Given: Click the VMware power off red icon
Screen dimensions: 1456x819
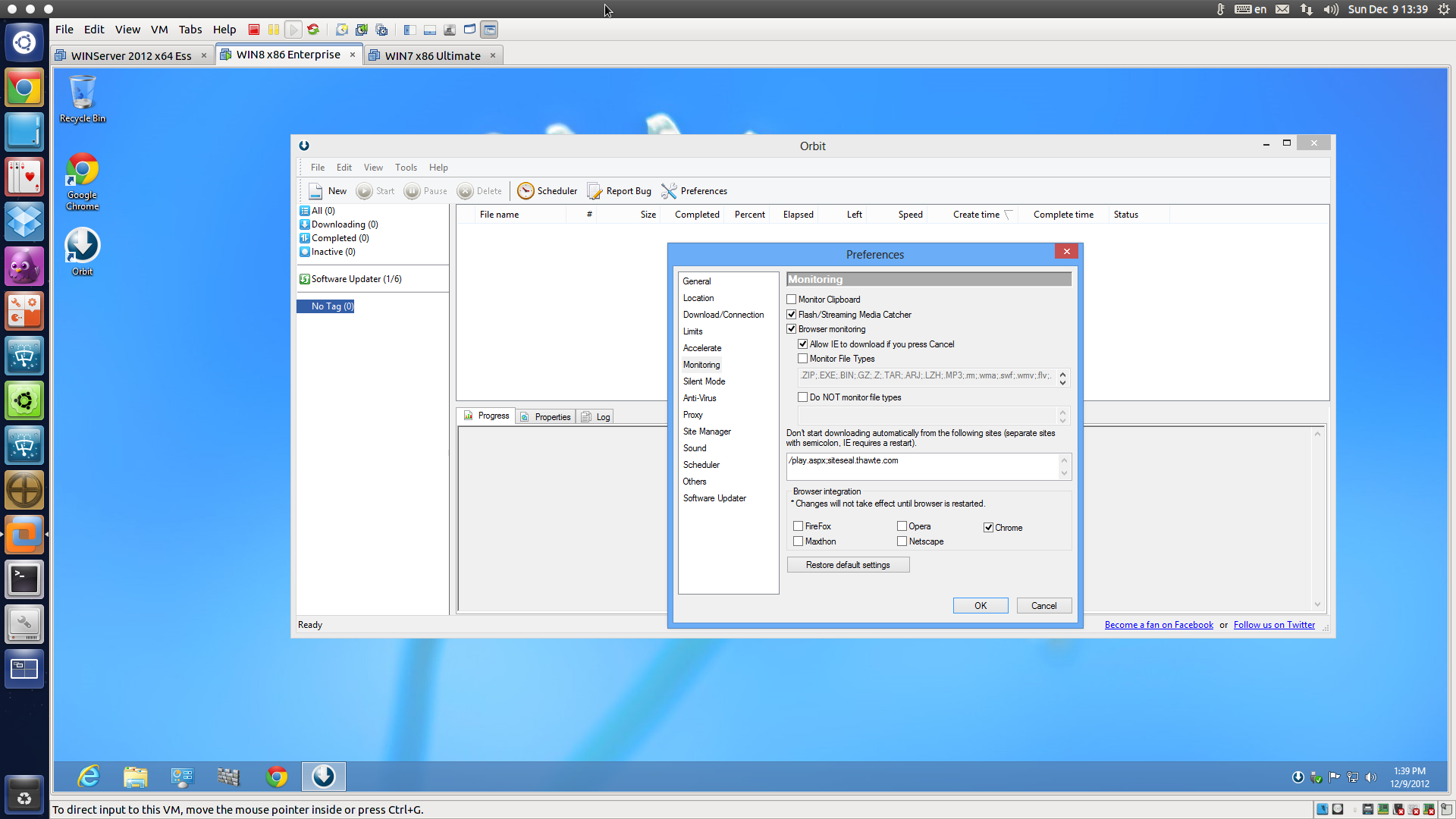Looking at the screenshot, I should click(x=254, y=30).
